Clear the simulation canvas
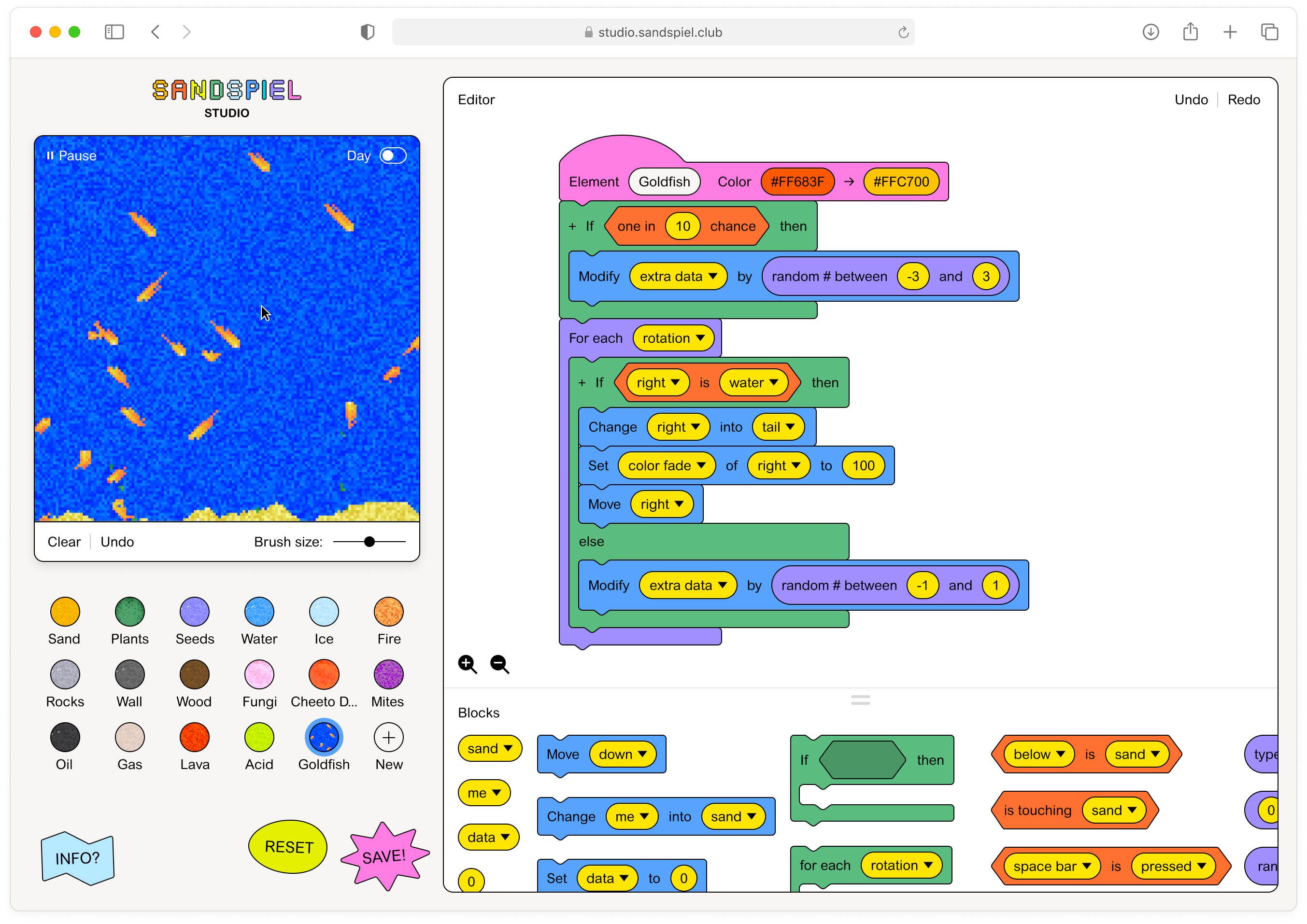1307x924 pixels. pos(64,542)
